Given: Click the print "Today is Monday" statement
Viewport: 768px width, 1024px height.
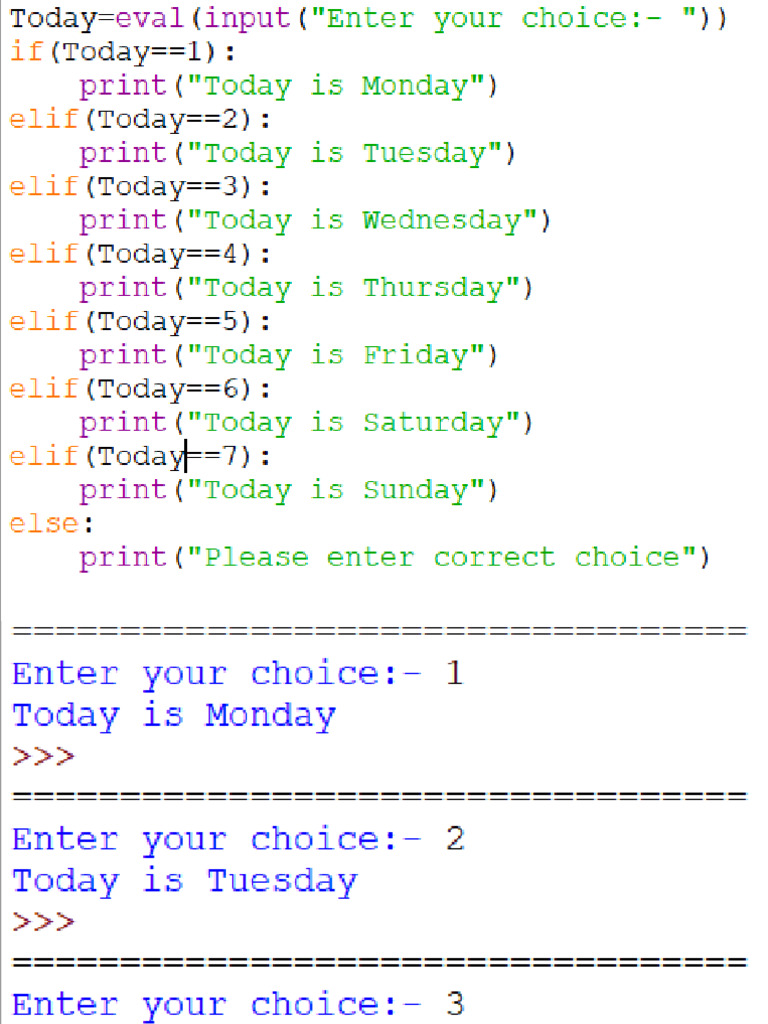Looking at the screenshot, I should [x=288, y=87].
